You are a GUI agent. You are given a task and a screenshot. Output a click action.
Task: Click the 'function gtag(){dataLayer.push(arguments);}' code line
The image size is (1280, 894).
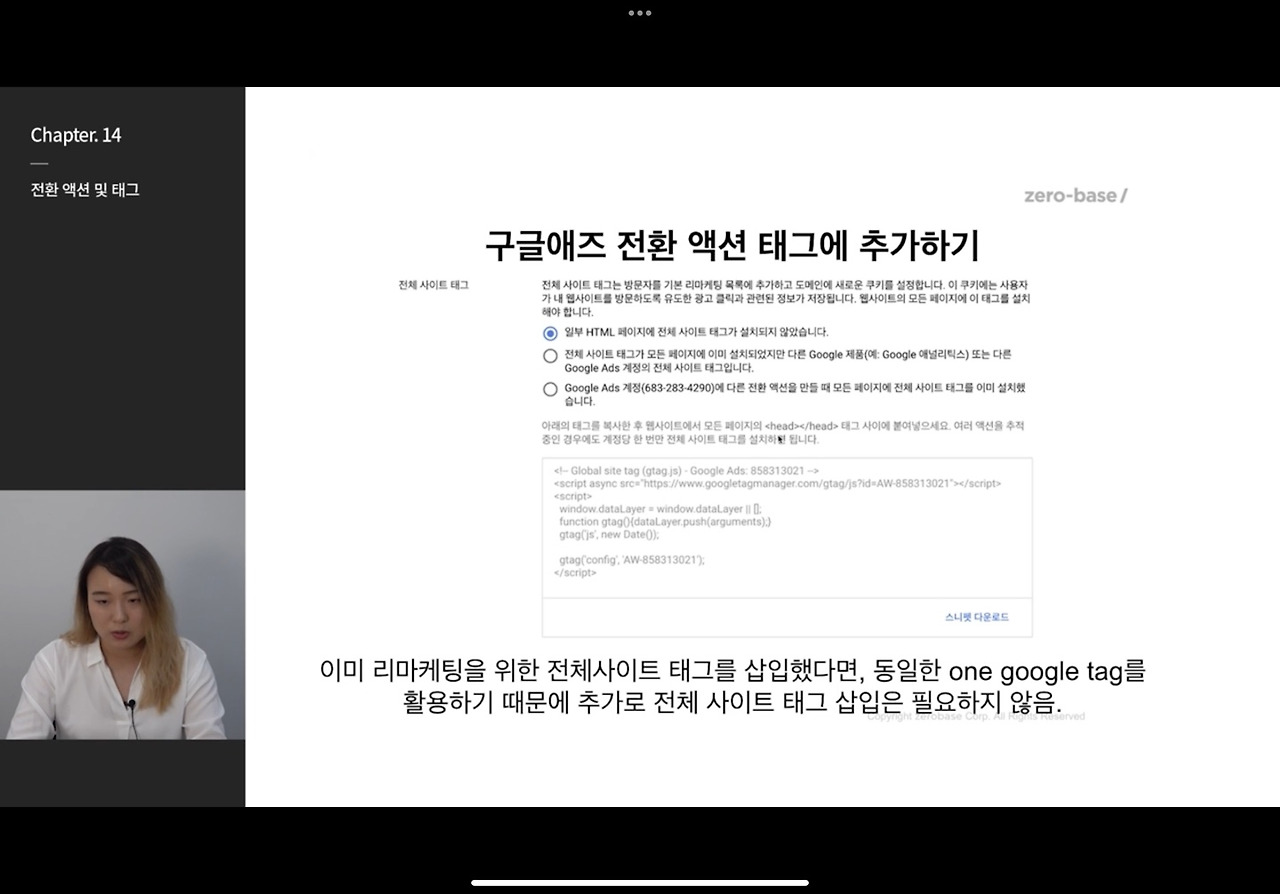pos(665,522)
